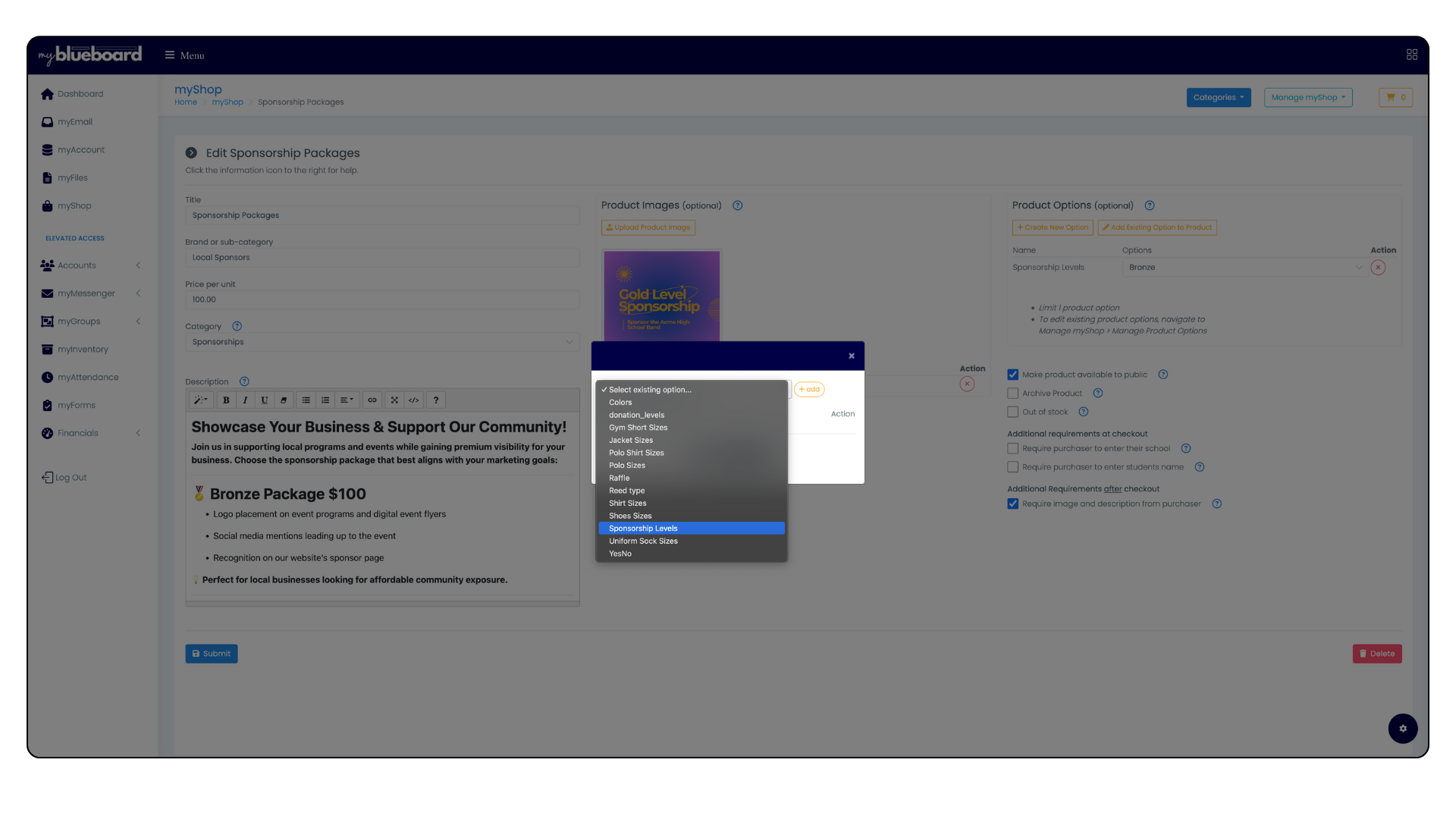
Task: Uncheck Make product available to public
Action: coord(1012,375)
